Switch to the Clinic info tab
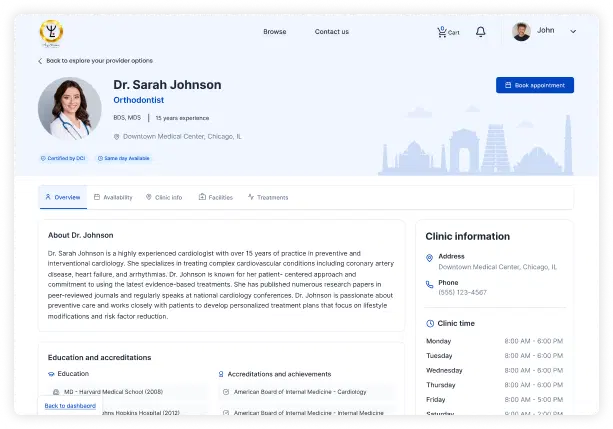 (164, 197)
